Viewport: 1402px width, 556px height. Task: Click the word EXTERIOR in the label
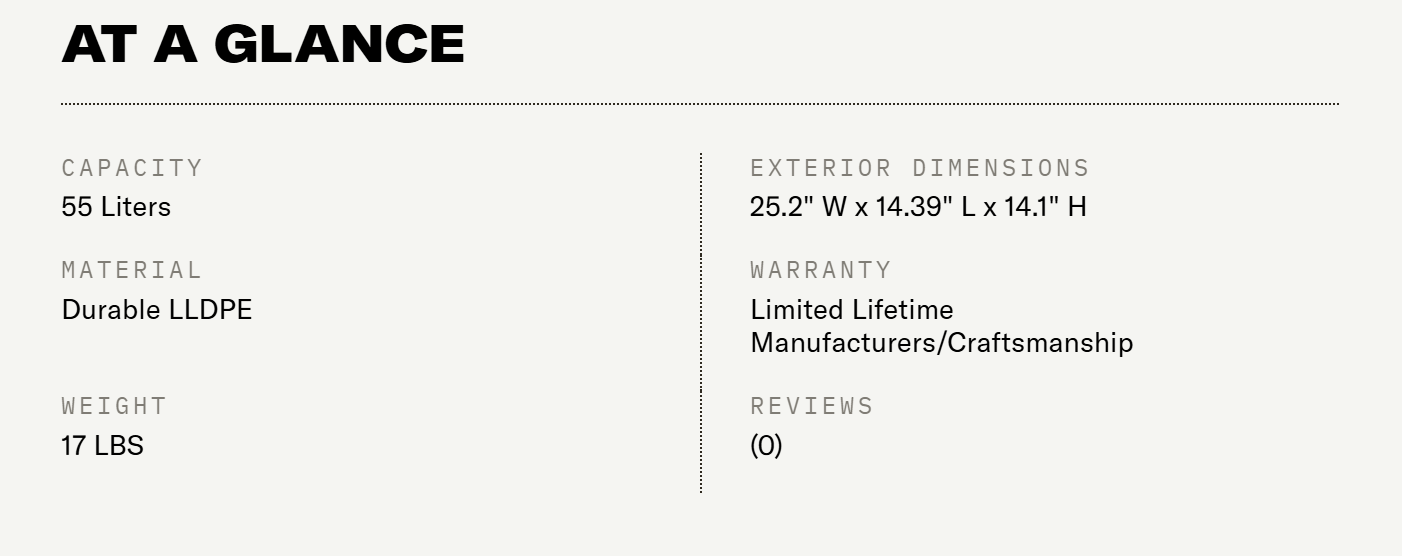pyautogui.click(x=821, y=168)
